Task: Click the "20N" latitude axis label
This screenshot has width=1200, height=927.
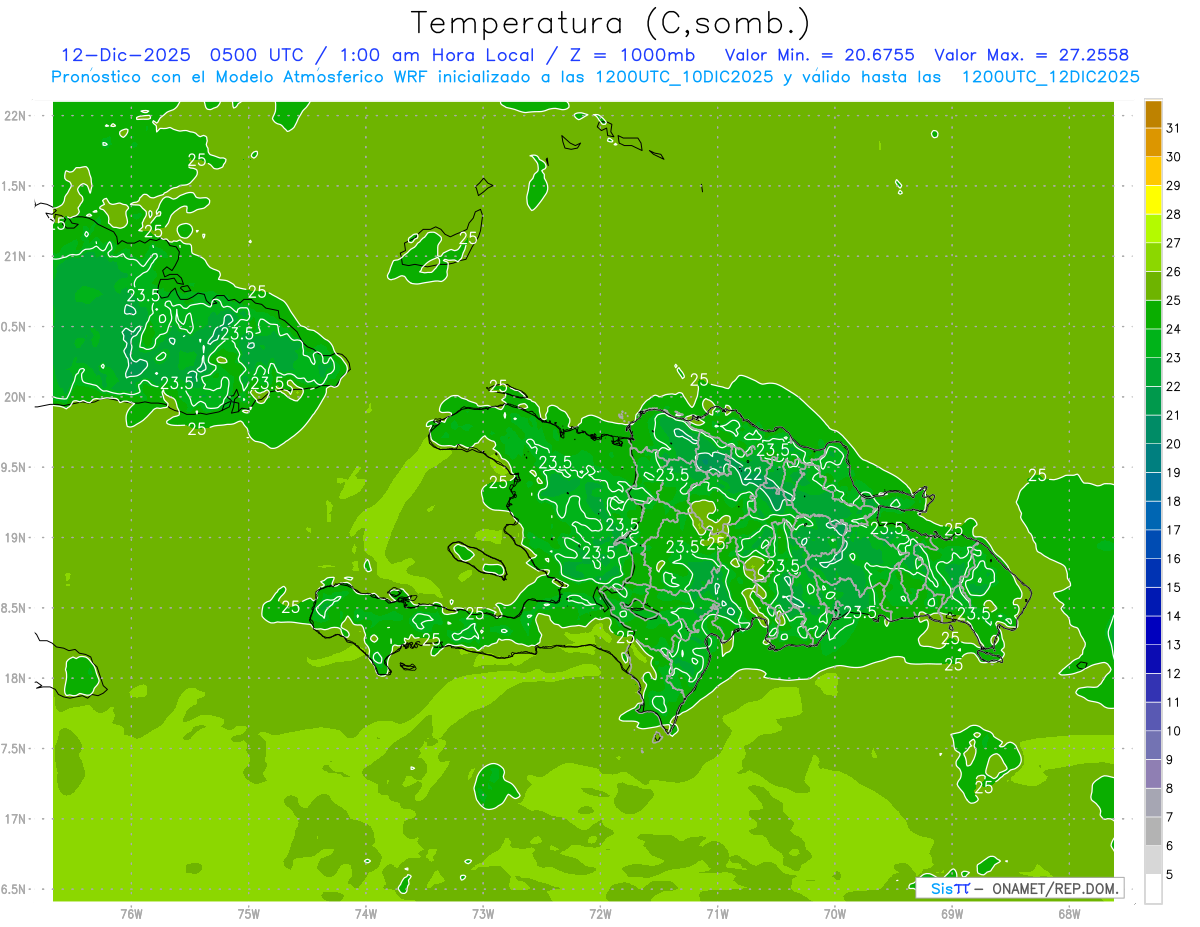Action: 16,397
